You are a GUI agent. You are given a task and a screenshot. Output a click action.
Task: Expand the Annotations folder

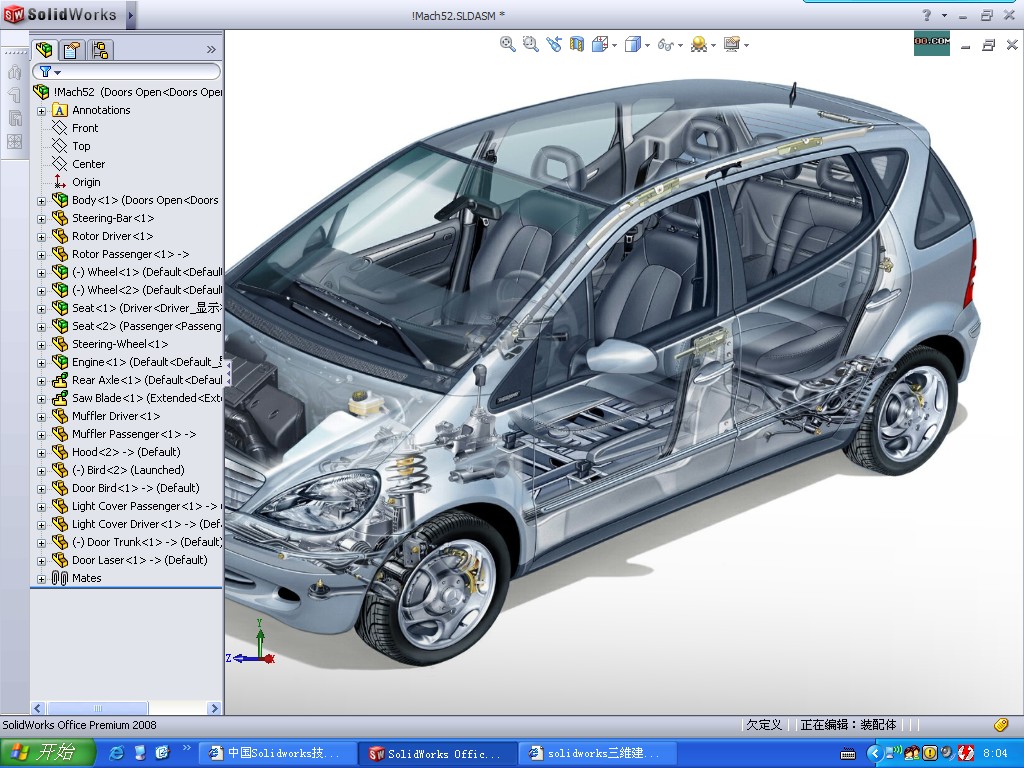(x=41, y=111)
